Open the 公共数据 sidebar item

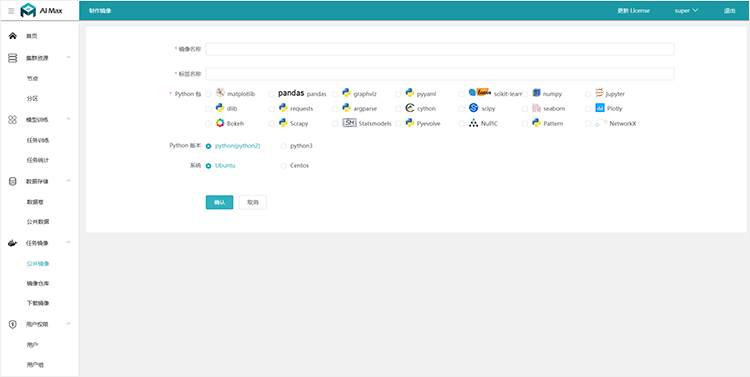[38, 222]
